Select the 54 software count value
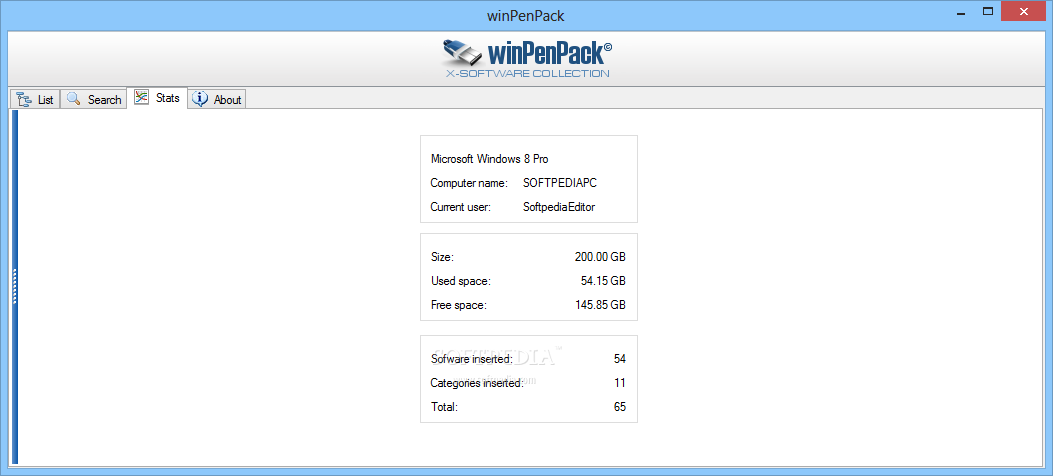This screenshot has width=1053, height=476. click(x=620, y=359)
